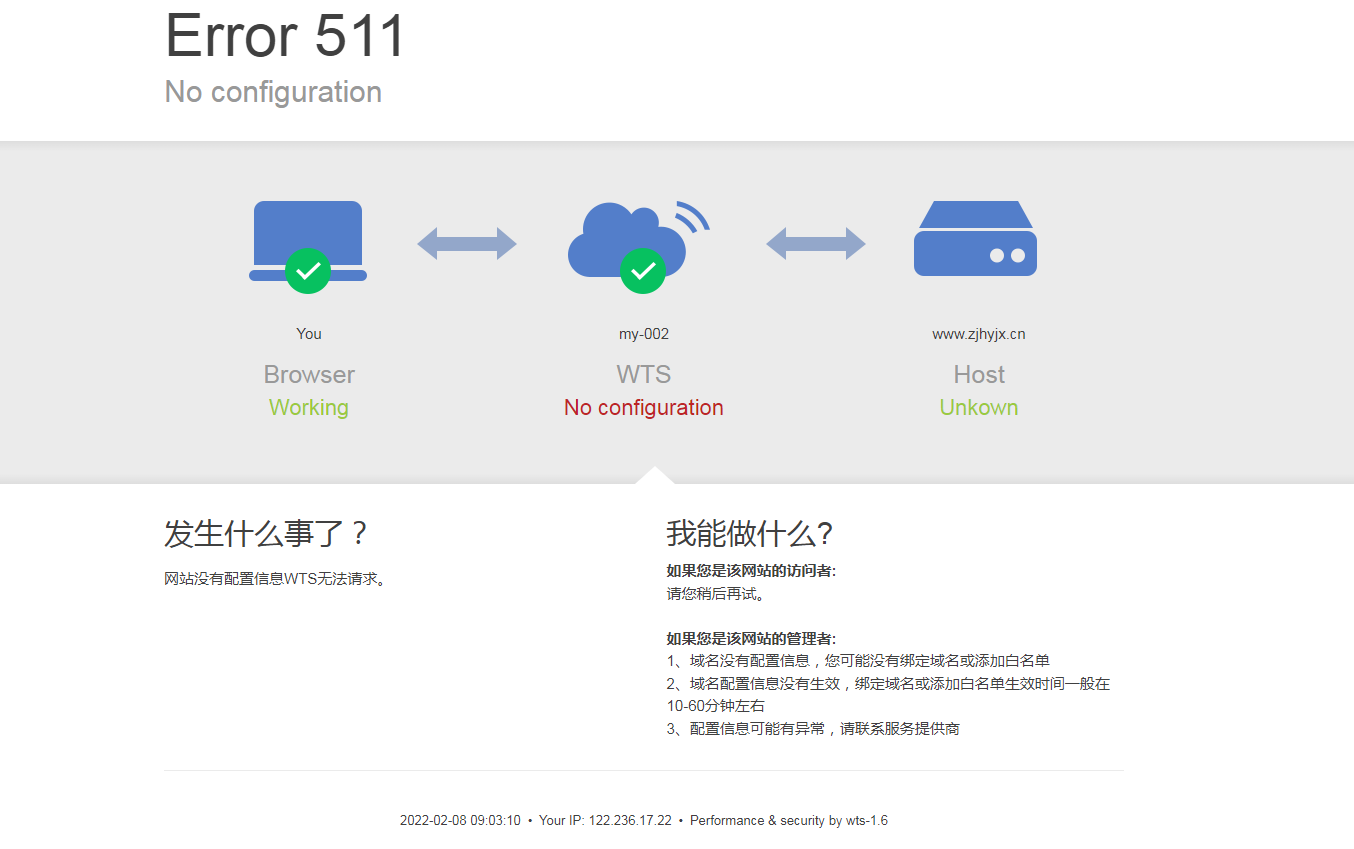Click the Error 511 heading
The height and width of the screenshot is (849, 1354).
point(285,37)
